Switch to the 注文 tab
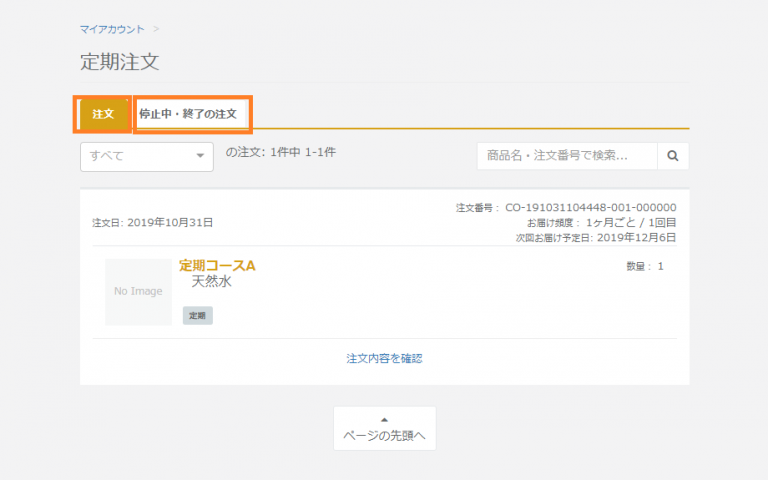 [103, 114]
